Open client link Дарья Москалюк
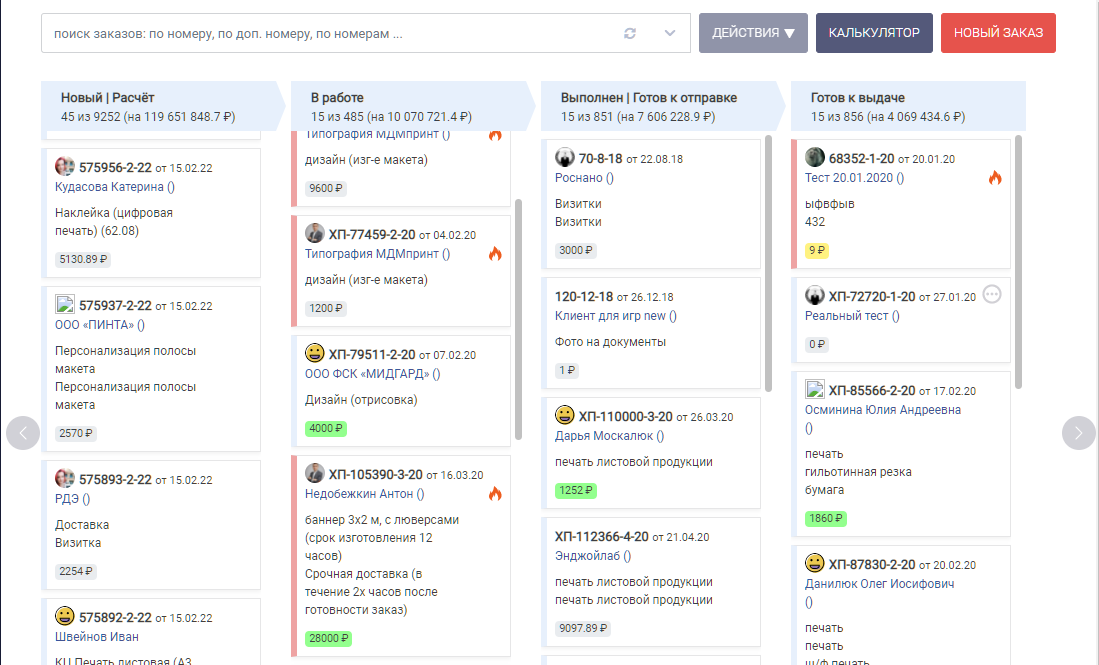The width and height of the screenshot is (1099, 665). (609, 436)
